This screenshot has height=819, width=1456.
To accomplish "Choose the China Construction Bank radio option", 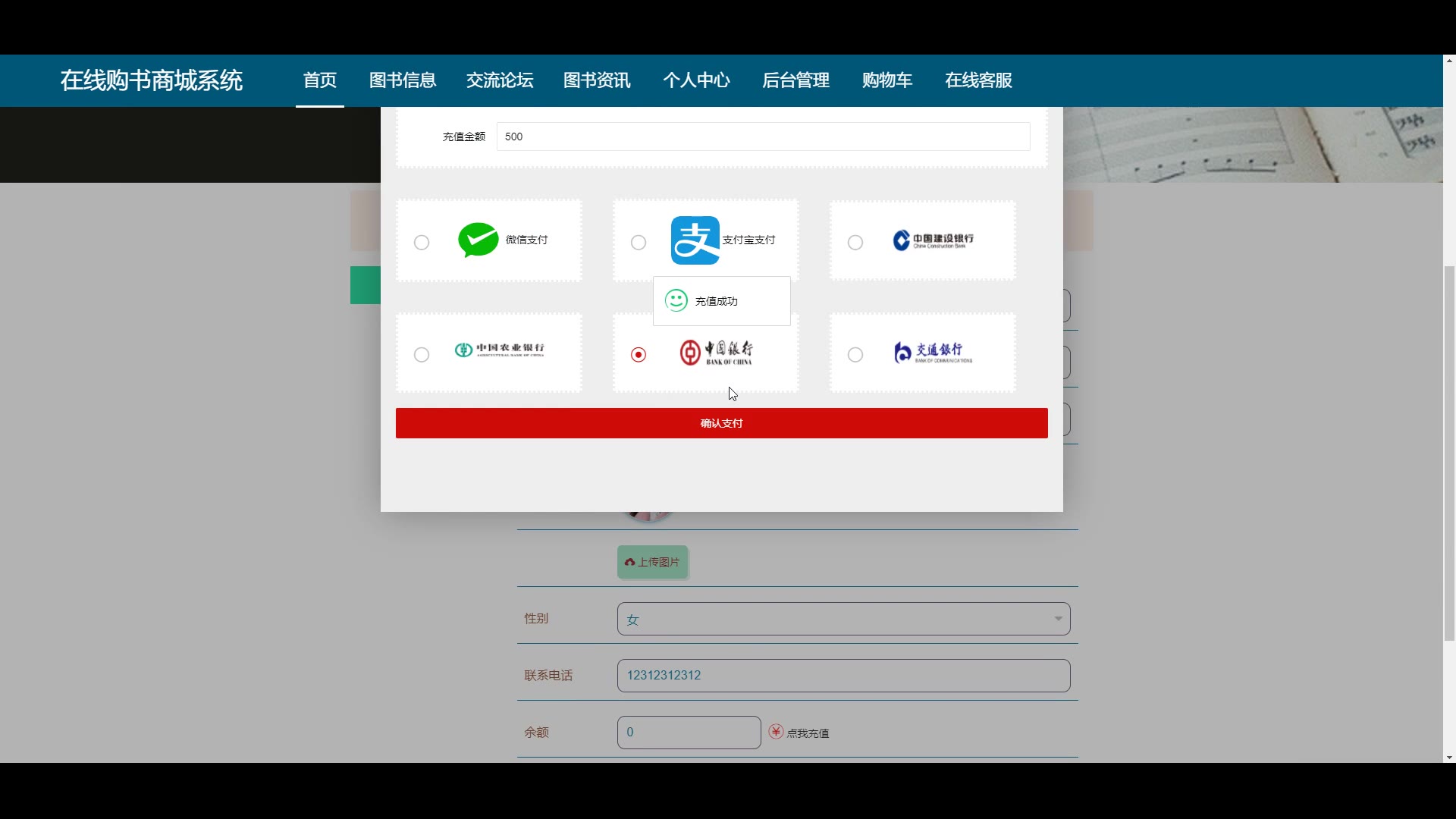I will (855, 243).
